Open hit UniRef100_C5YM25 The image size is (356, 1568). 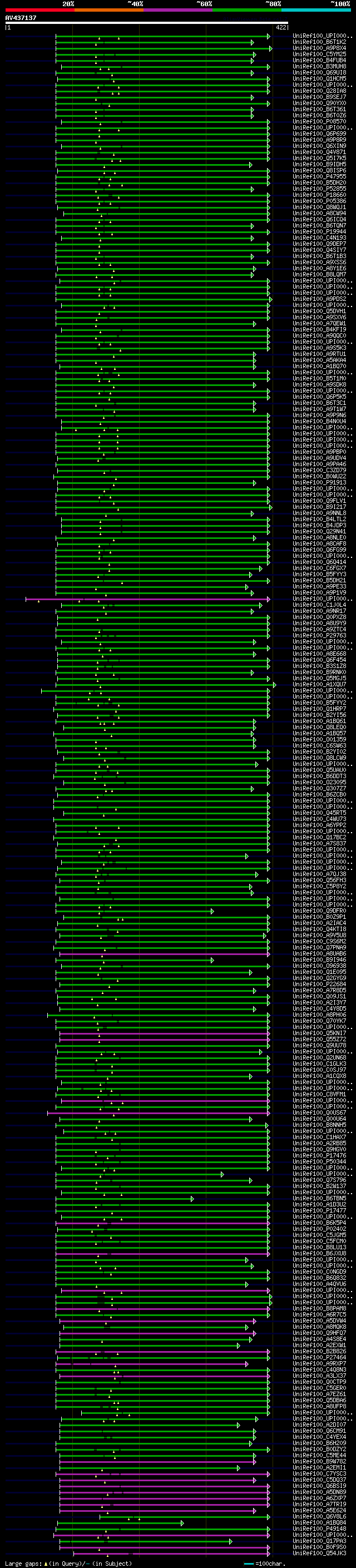click(319, 54)
